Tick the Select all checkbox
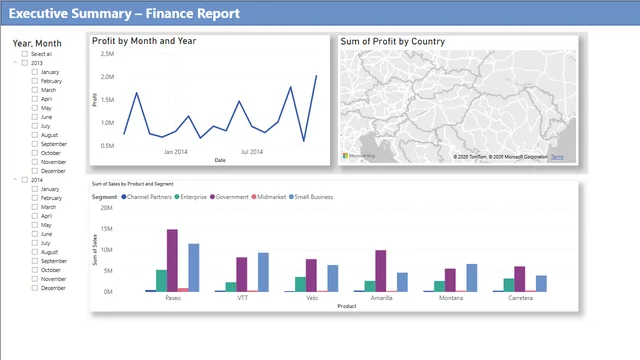640x360 pixels. coord(25,54)
